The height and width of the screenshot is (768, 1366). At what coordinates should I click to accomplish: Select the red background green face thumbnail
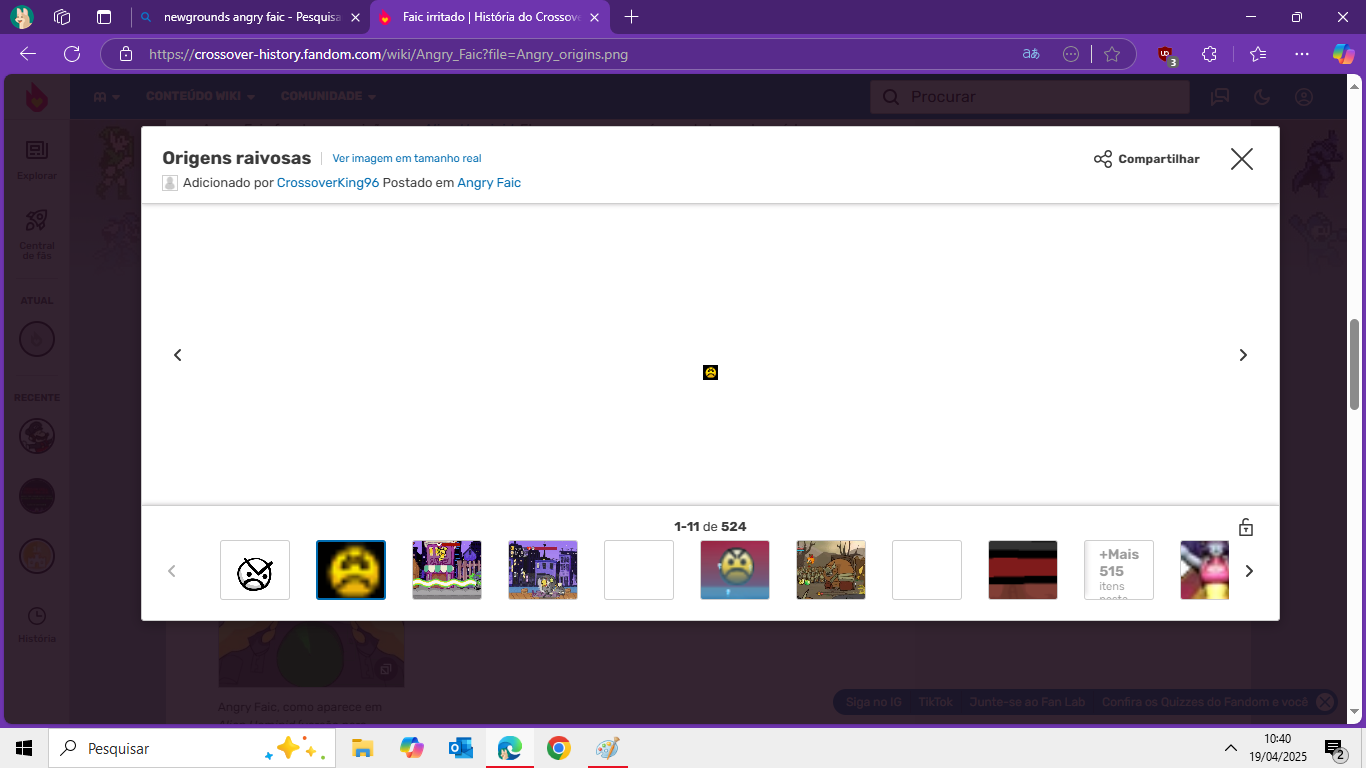coord(735,570)
